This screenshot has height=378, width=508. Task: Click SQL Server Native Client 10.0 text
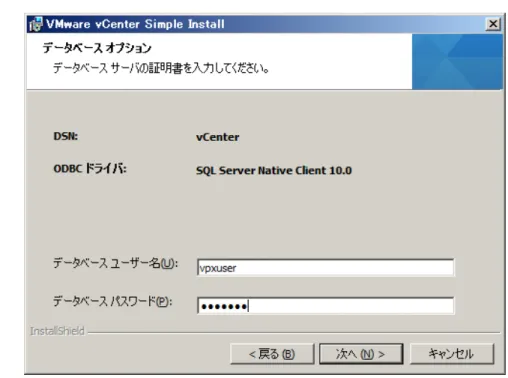click(274, 171)
